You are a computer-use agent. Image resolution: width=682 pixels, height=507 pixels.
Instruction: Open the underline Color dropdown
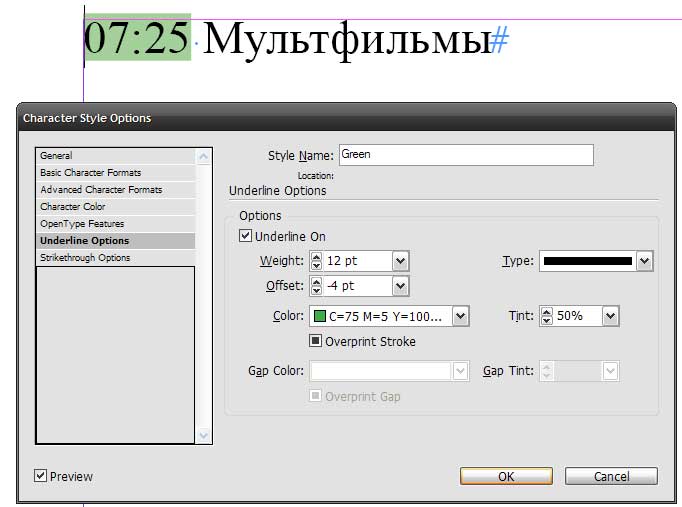point(460,316)
